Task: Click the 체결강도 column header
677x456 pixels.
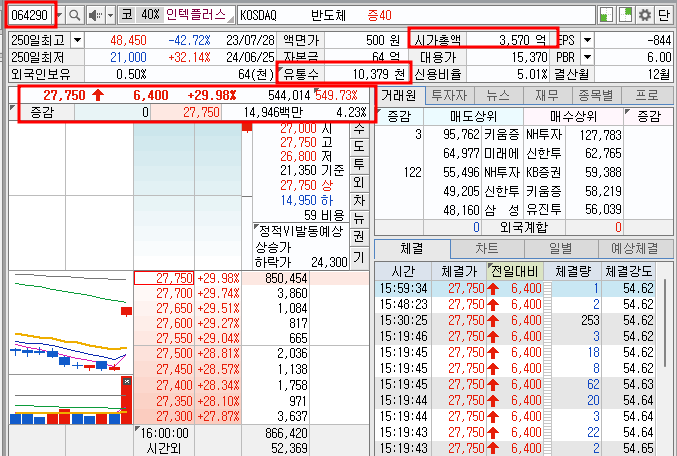Action: pos(629,272)
